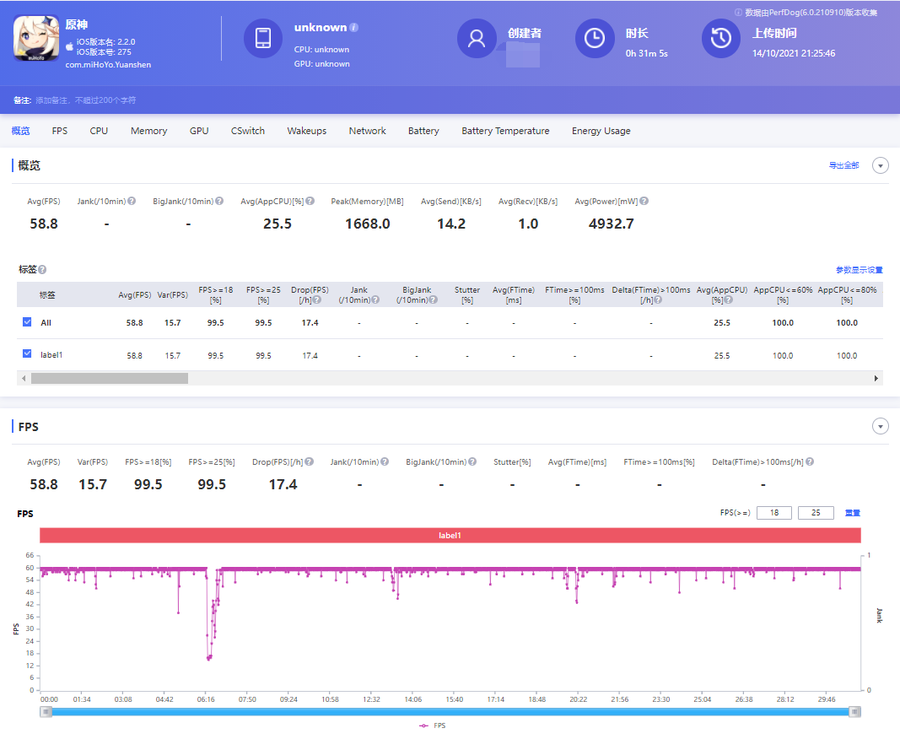Viewport: 900px width, 739px height.
Task: Click the duration text 0h 31m 5s
Action: [x=646, y=53]
